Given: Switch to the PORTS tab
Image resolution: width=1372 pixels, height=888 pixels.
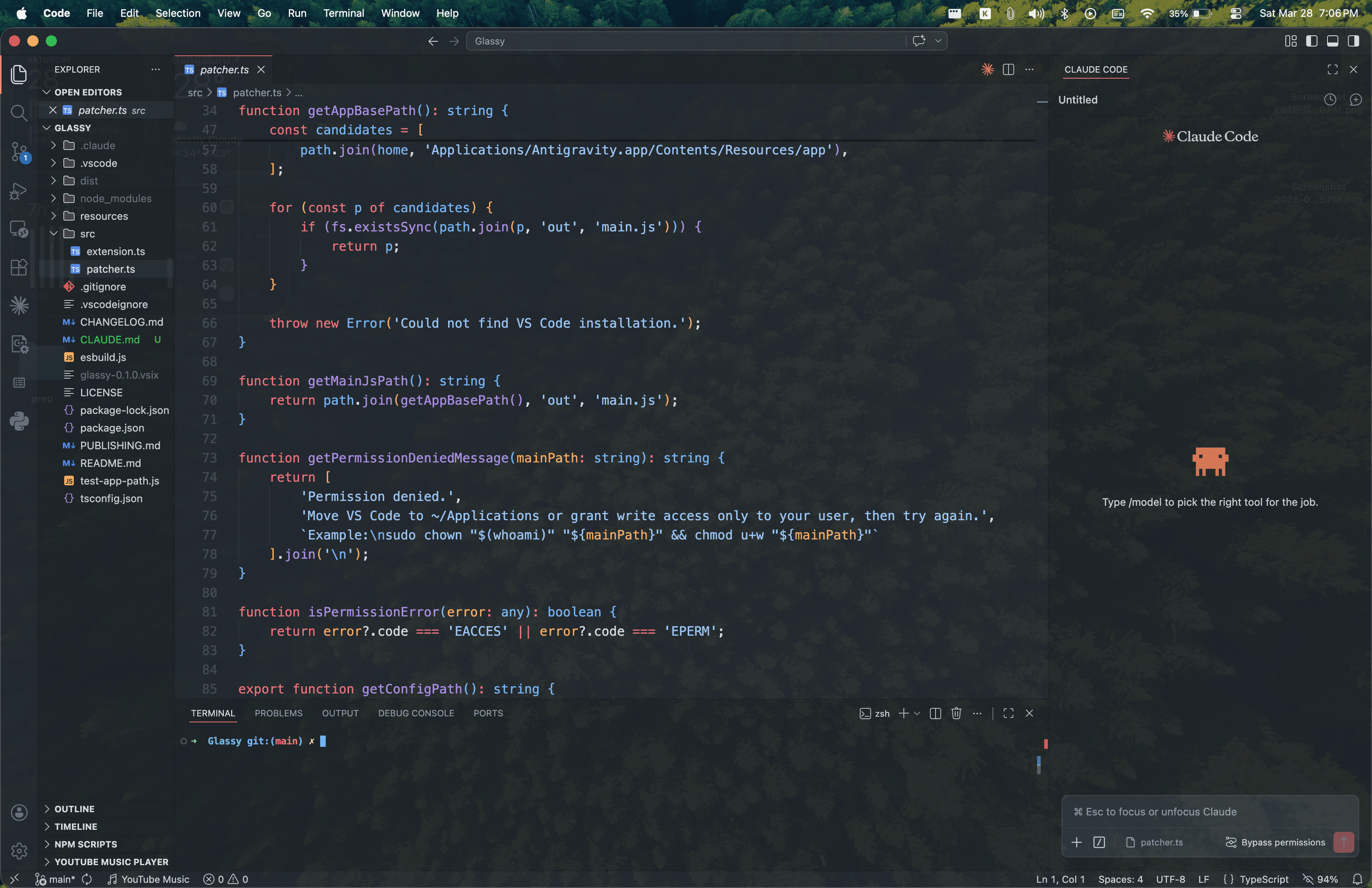Looking at the screenshot, I should [488, 713].
